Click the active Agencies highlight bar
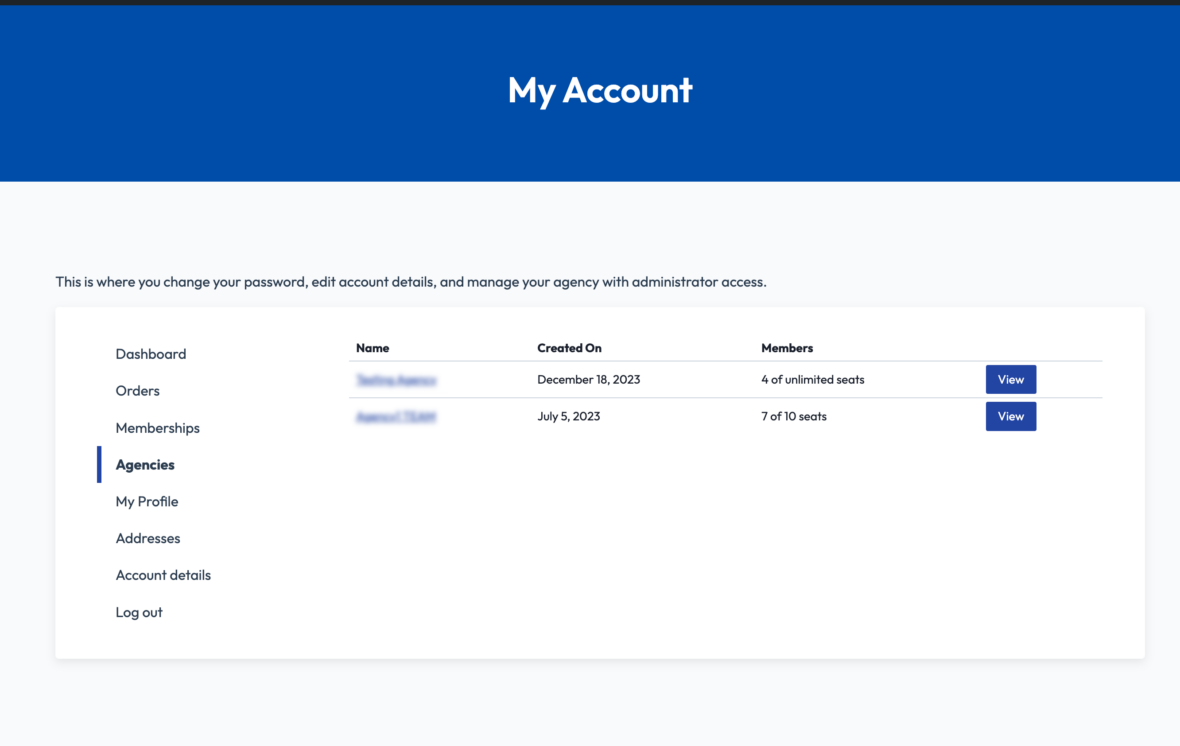1180x746 pixels. coord(98,464)
